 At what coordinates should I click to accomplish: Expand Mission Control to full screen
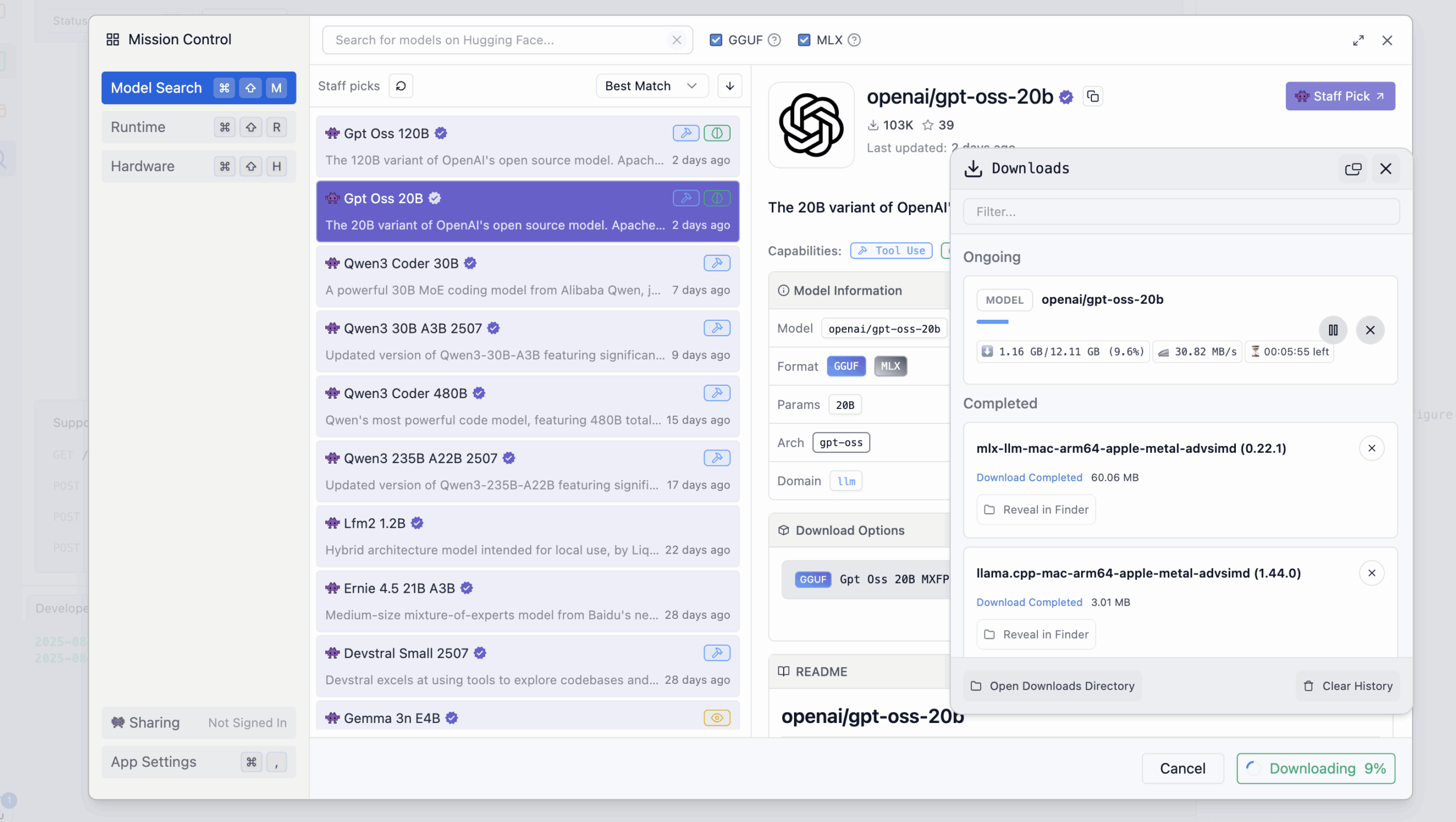point(1358,40)
